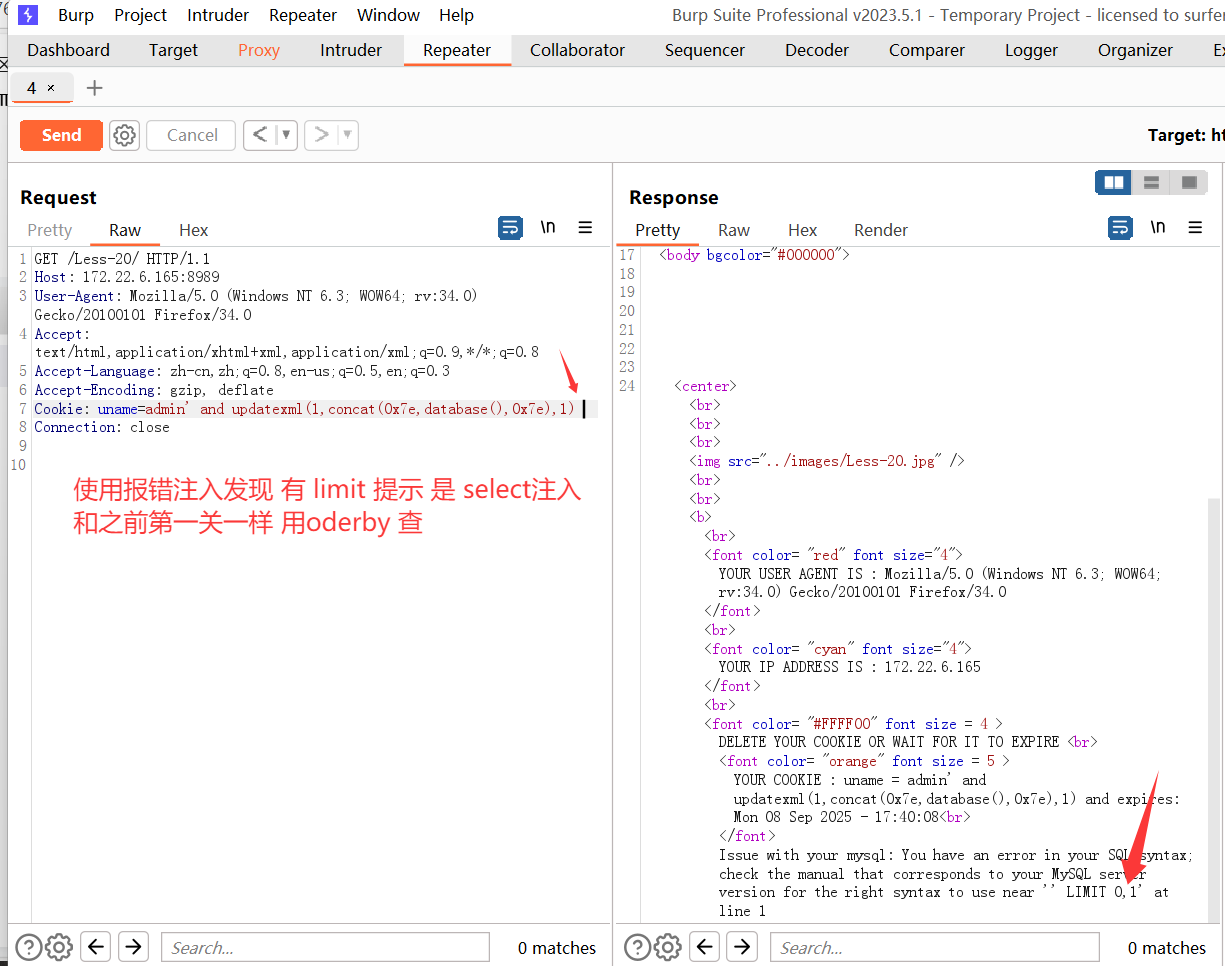Open Response search settings gear

(x=669, y=947)
